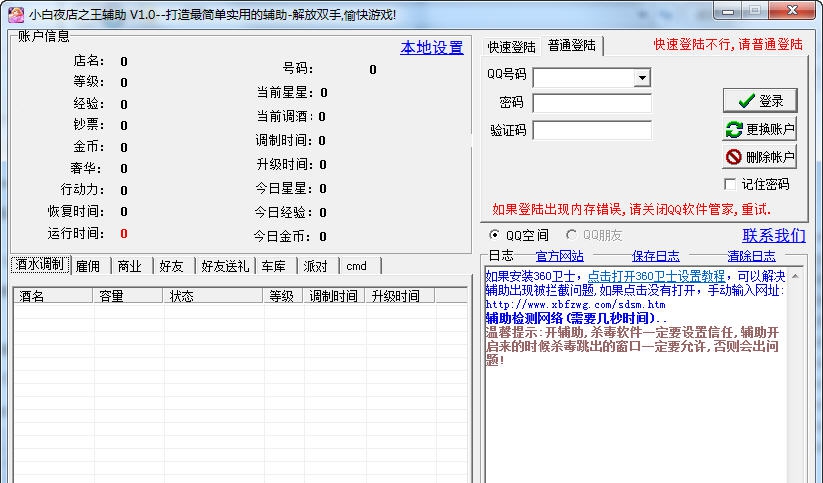The width and height of the screenshot is (823, 483).
Task: Switch to the 快速登陆 tab
Action: 511,47
